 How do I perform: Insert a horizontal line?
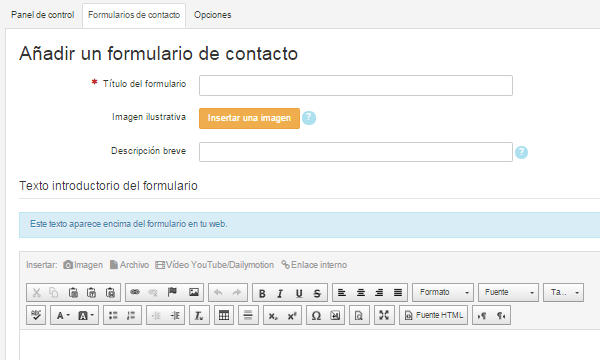coord(248,315)
